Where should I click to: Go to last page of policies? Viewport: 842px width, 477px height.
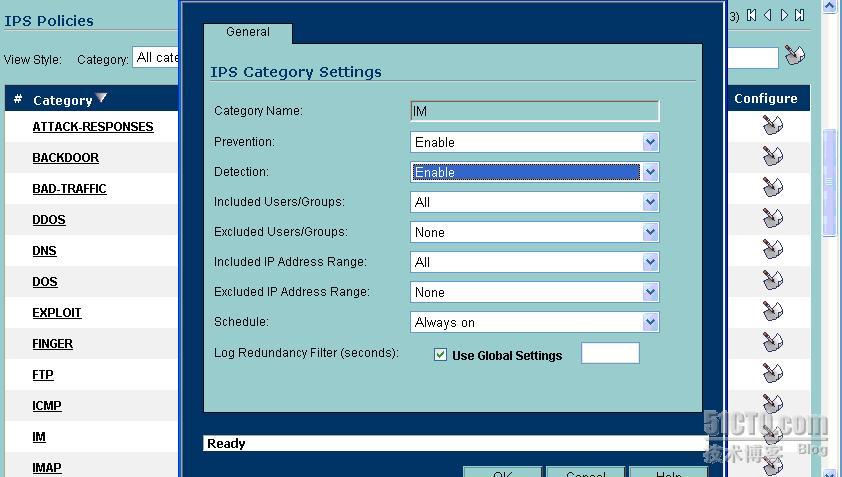800,16
